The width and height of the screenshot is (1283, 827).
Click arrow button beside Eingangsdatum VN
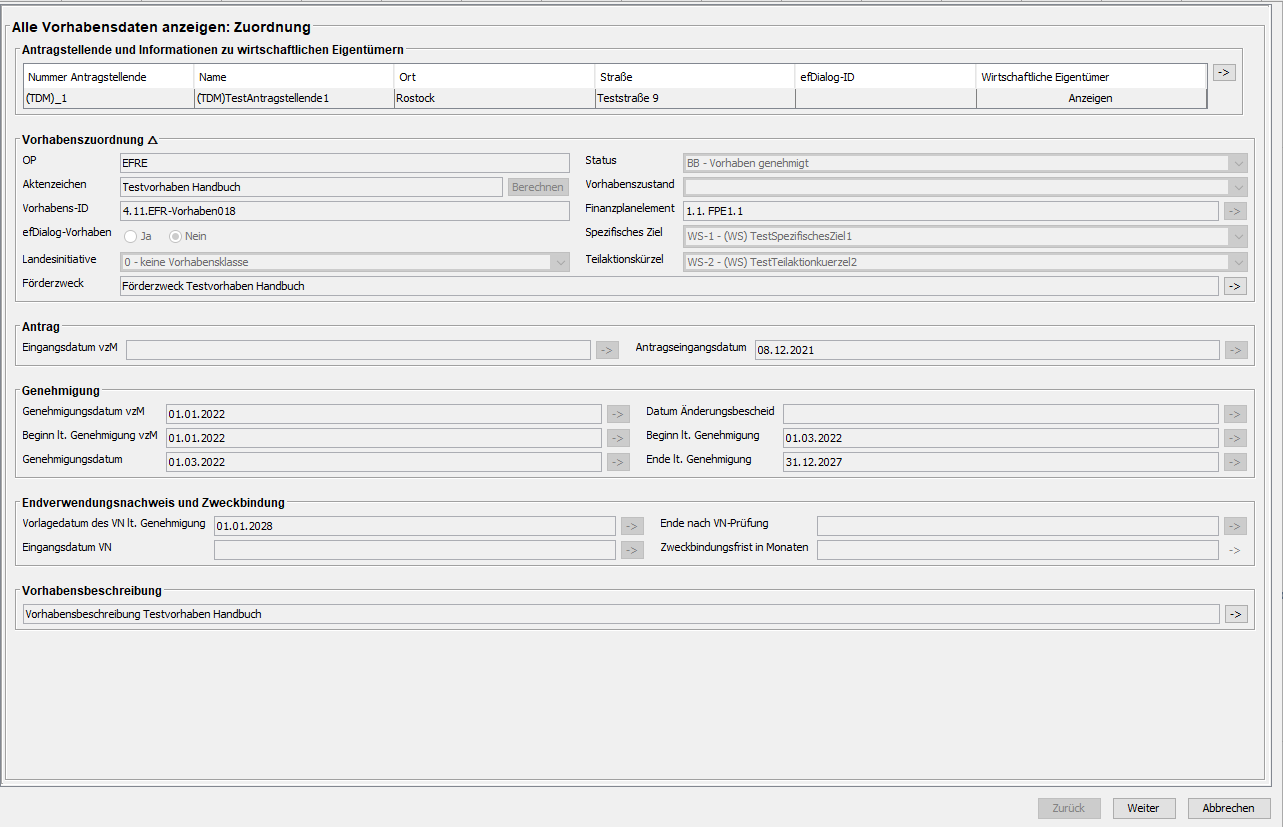(x=632, y=550)
